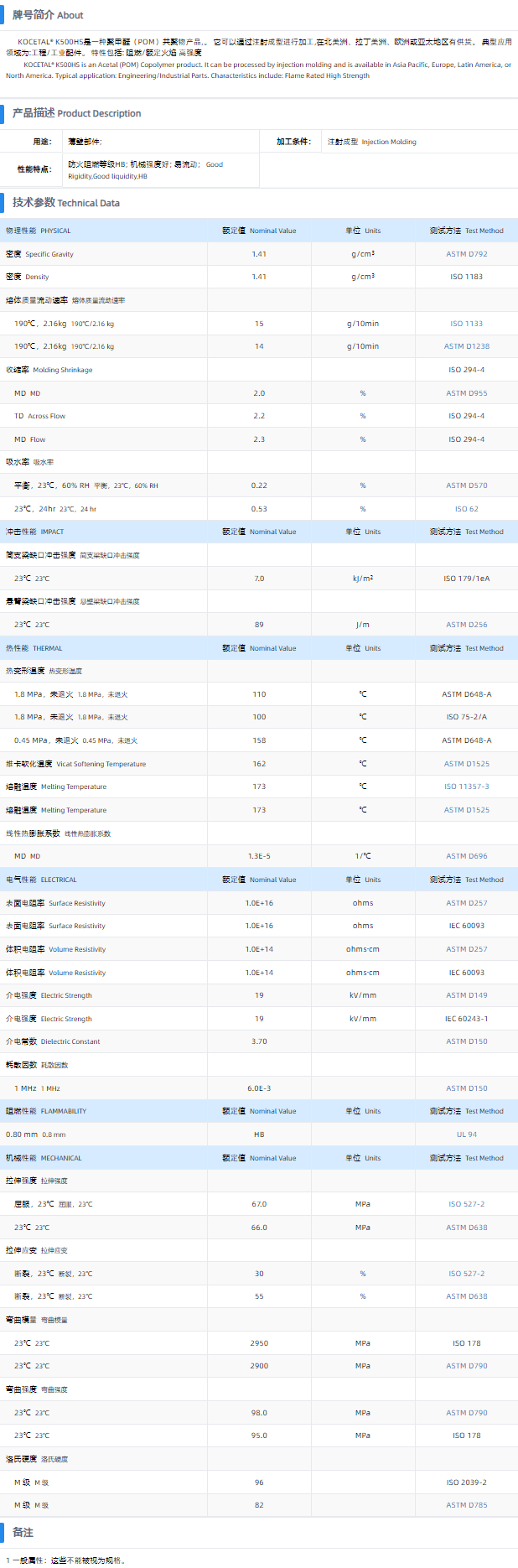Select the Technical Data section heading
518x1568 pixels.
point(65,203)
